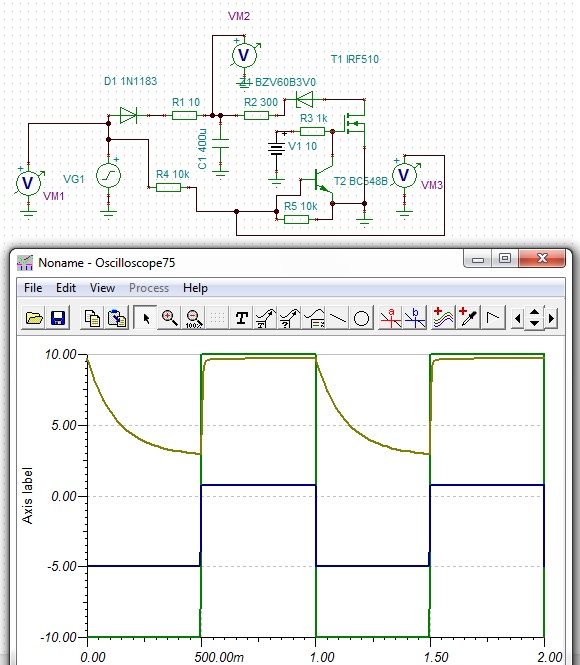Activate cursor a
This screenshot has width=580, height=665.
[390, 318]
